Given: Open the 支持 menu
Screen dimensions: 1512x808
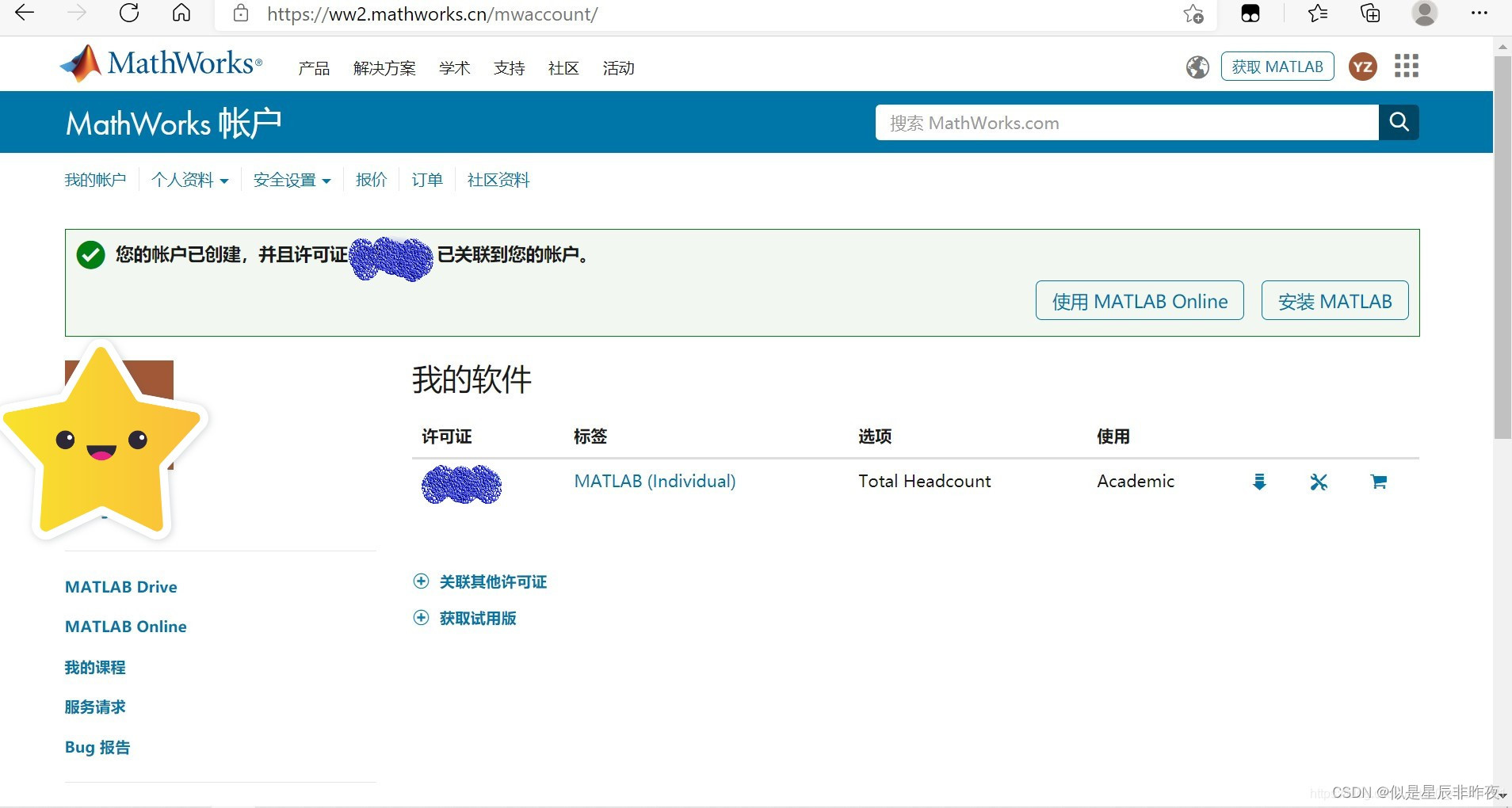Looking at the screenshot, I should pyautogui.click(x=509, y=69).
